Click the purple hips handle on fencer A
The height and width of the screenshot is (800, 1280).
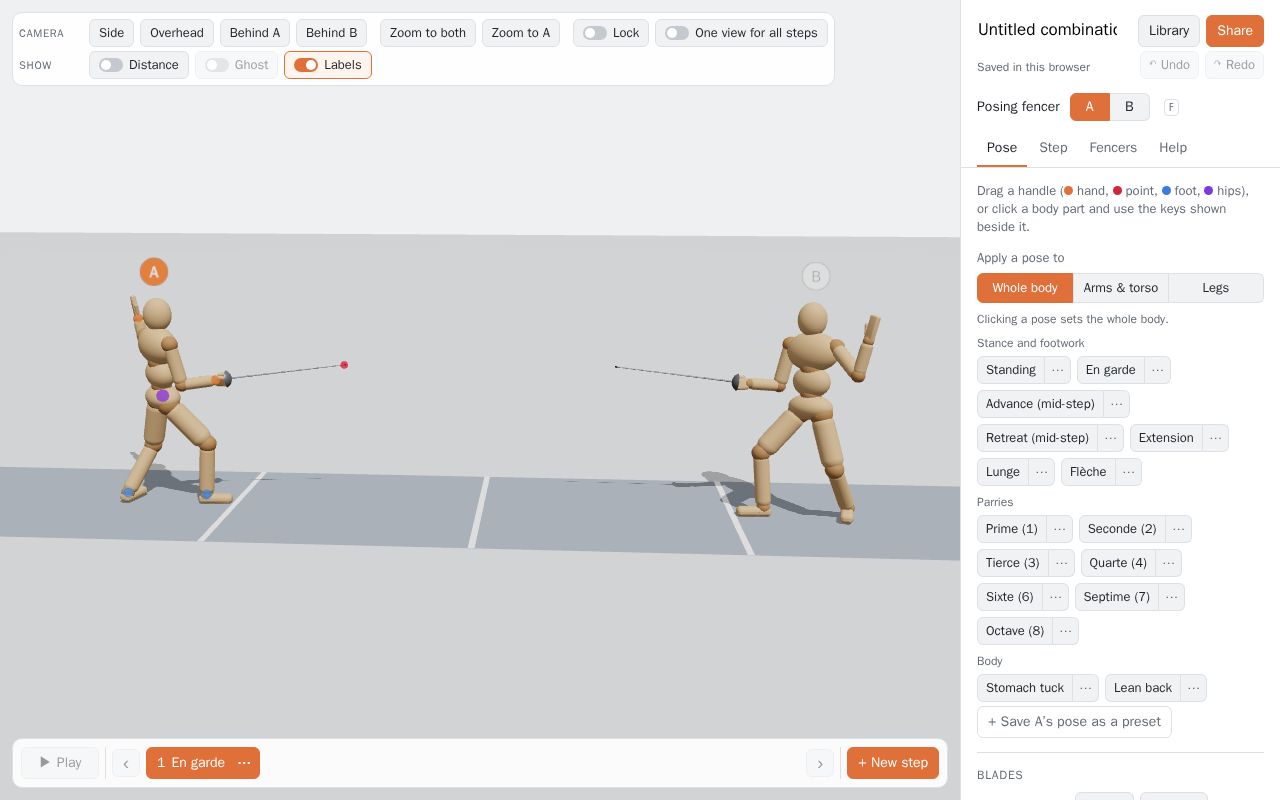[162, 396]
